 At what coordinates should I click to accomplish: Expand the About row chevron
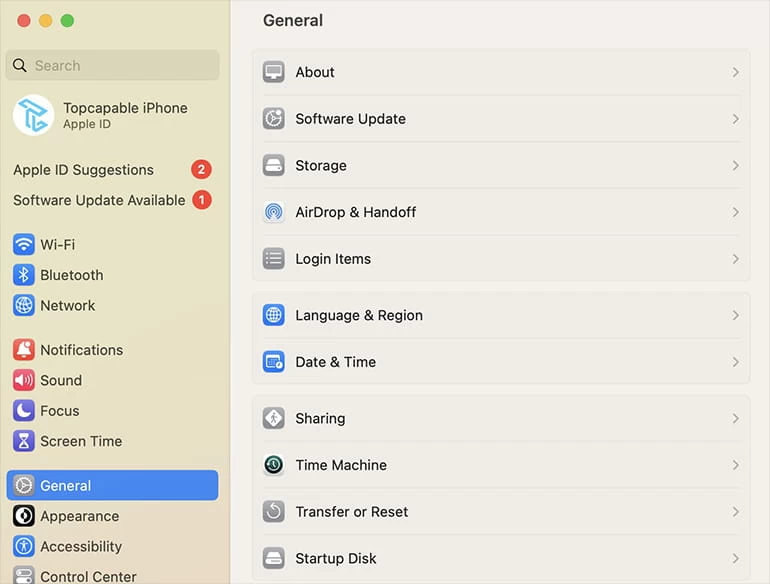735,72
